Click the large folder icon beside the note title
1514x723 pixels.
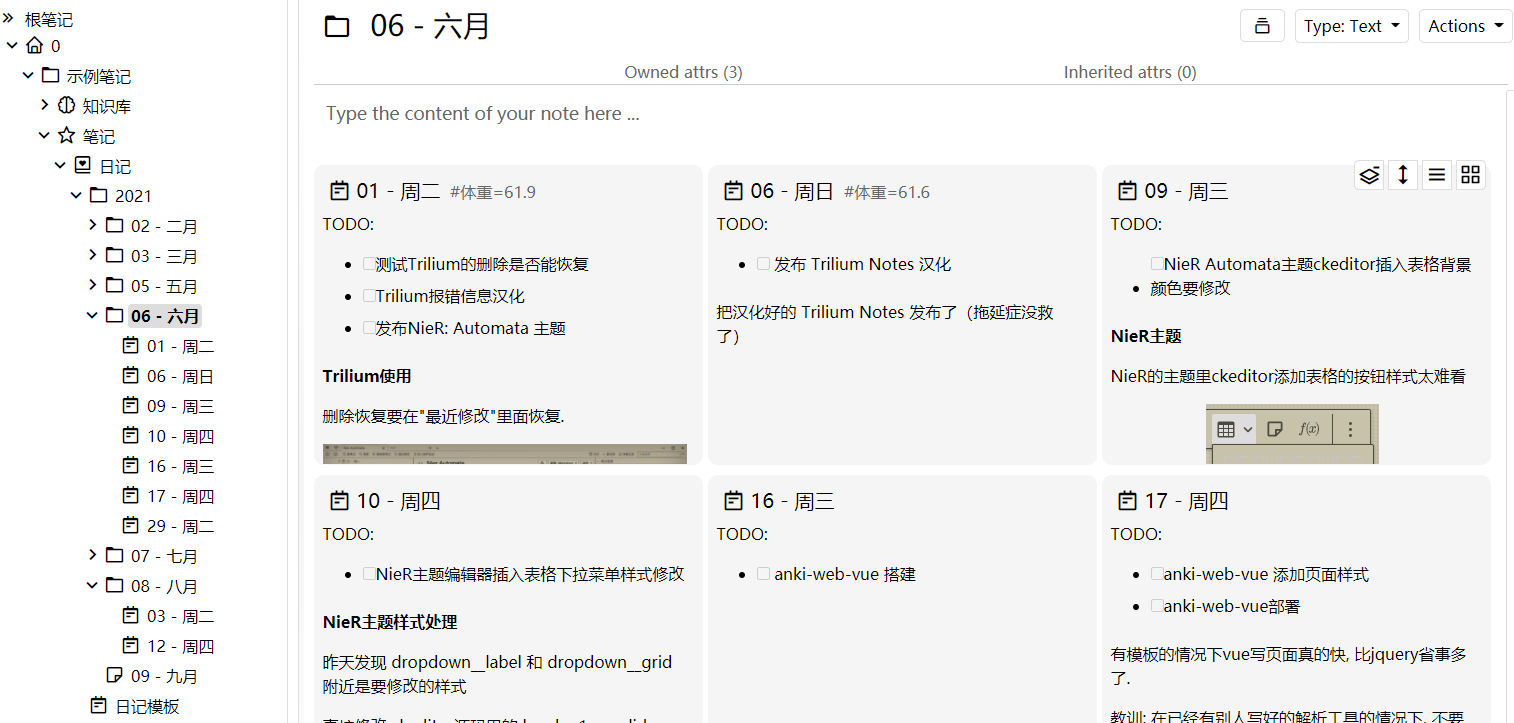pos(337,27)
